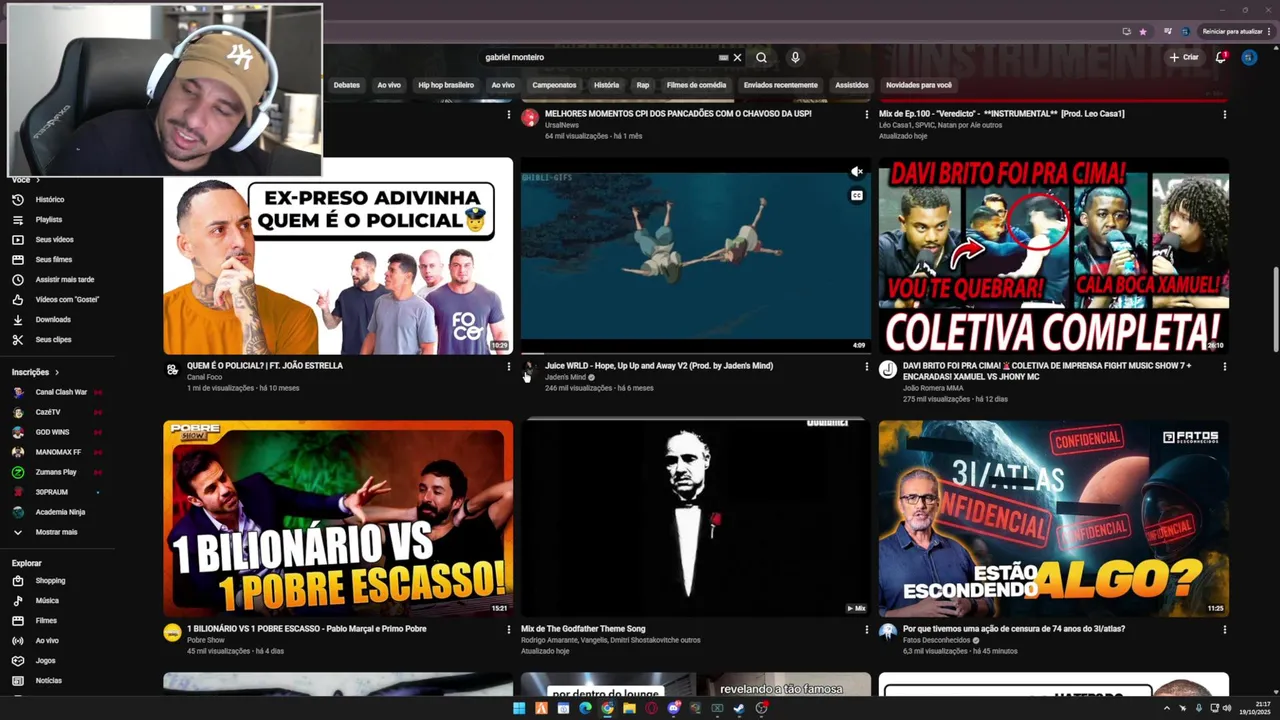Show hidden system tray icons
Viewport: 1280px width, 720px height.
[x=1166, y=708]
